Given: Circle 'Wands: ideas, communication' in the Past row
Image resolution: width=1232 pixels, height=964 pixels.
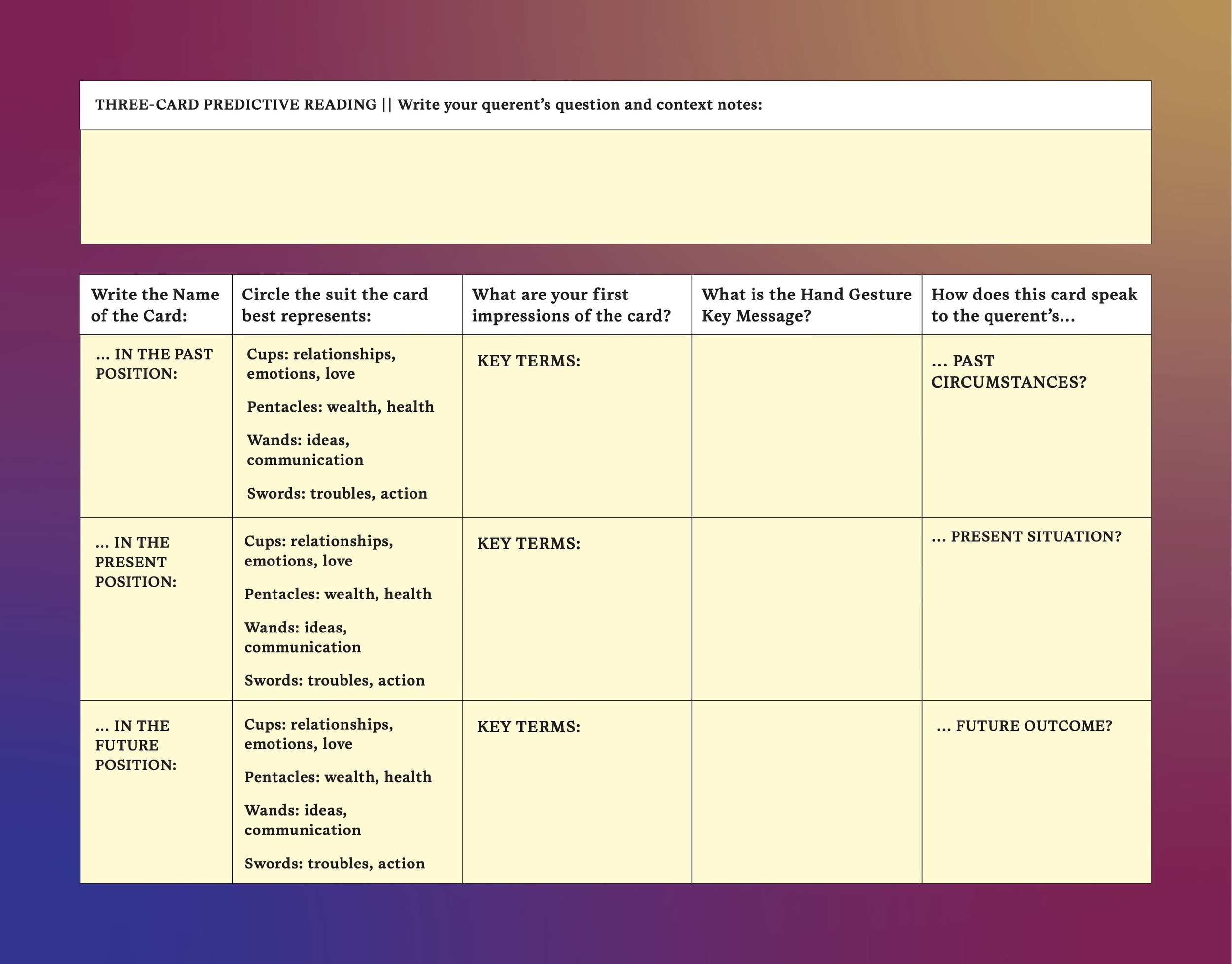Looking at the screenshot, I should click(x=305, y=450).
